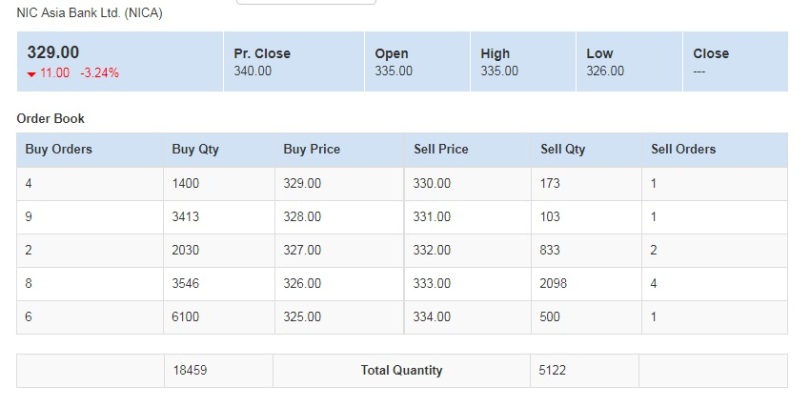Click the 334.00 sell price row
810x407 pixels.
pos(432,317)
